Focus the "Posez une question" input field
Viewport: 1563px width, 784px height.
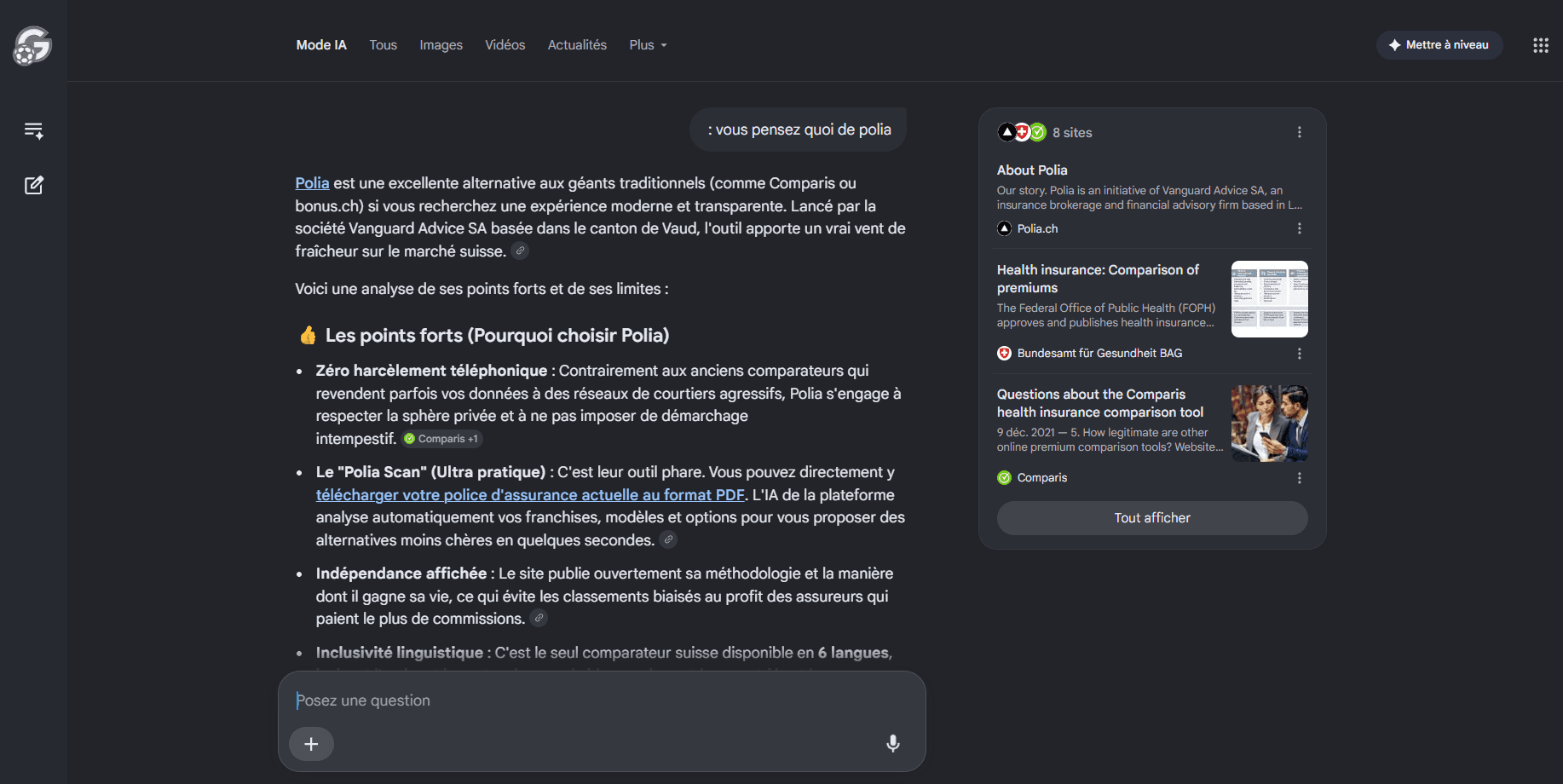click(601, 700)
